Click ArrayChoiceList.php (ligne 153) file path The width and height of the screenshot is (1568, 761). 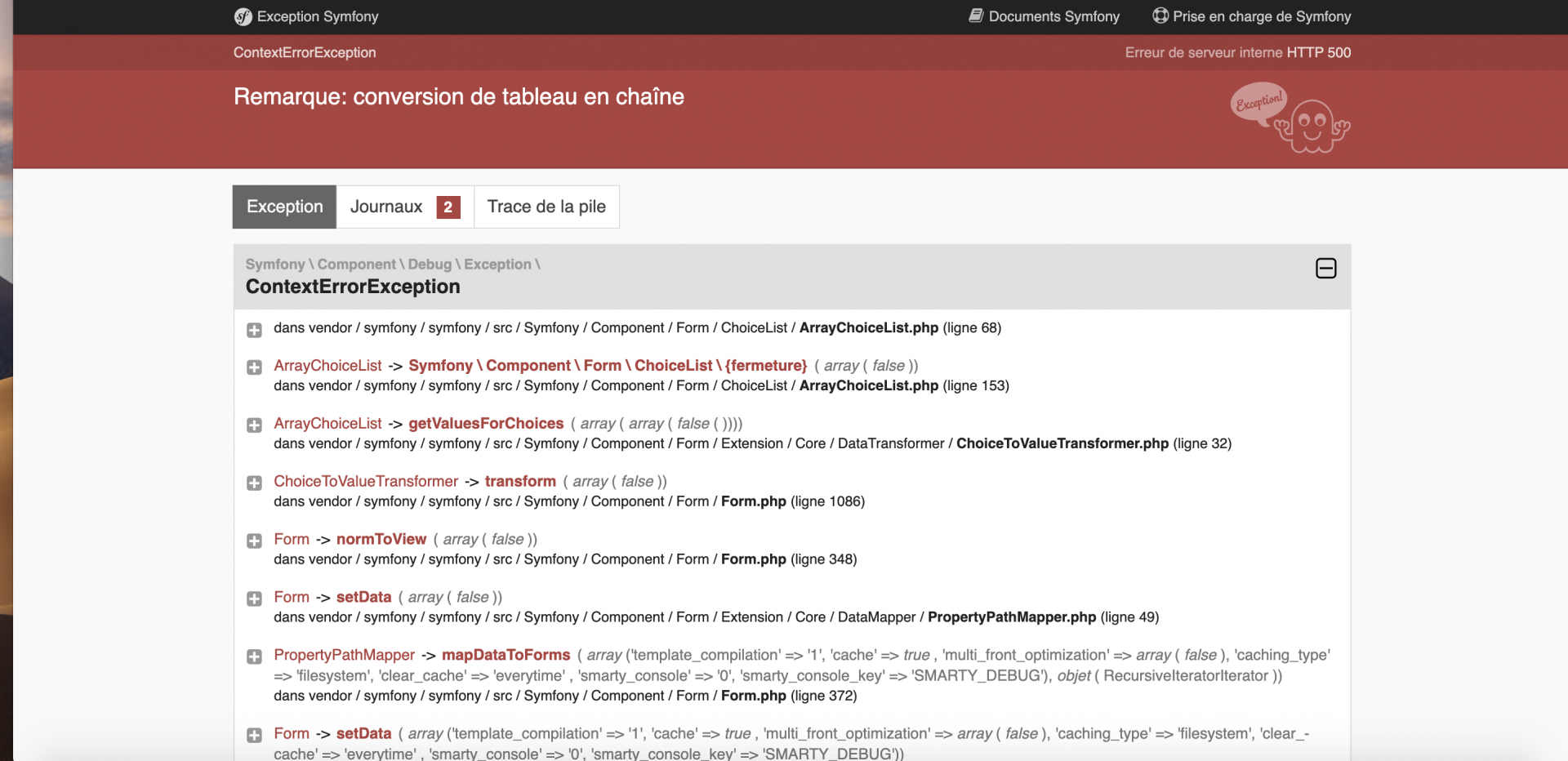tap(641, 385)
